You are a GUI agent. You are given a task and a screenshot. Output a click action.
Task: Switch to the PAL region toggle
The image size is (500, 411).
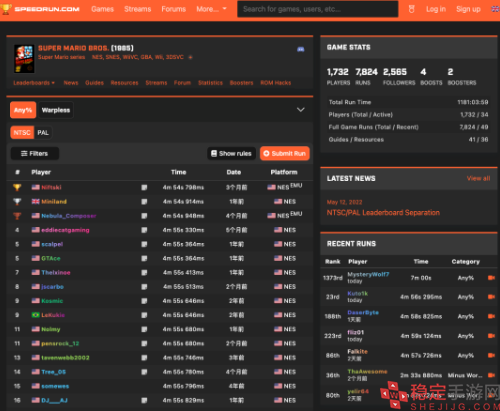point(43,133)
